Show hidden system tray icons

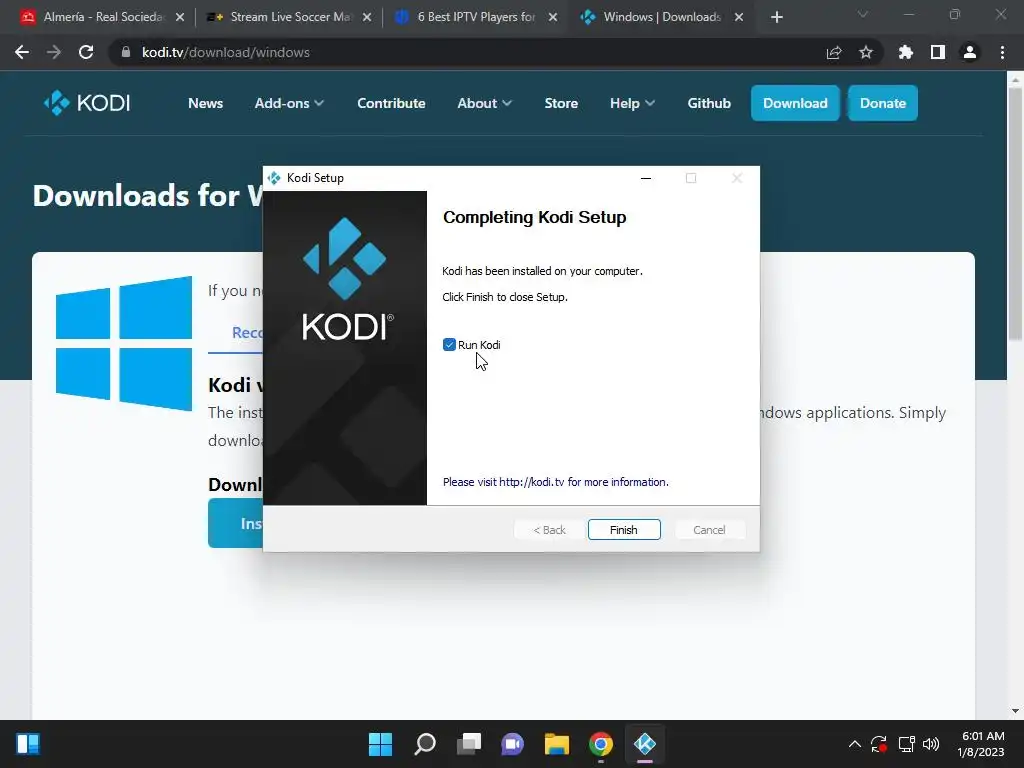[854, 744]
